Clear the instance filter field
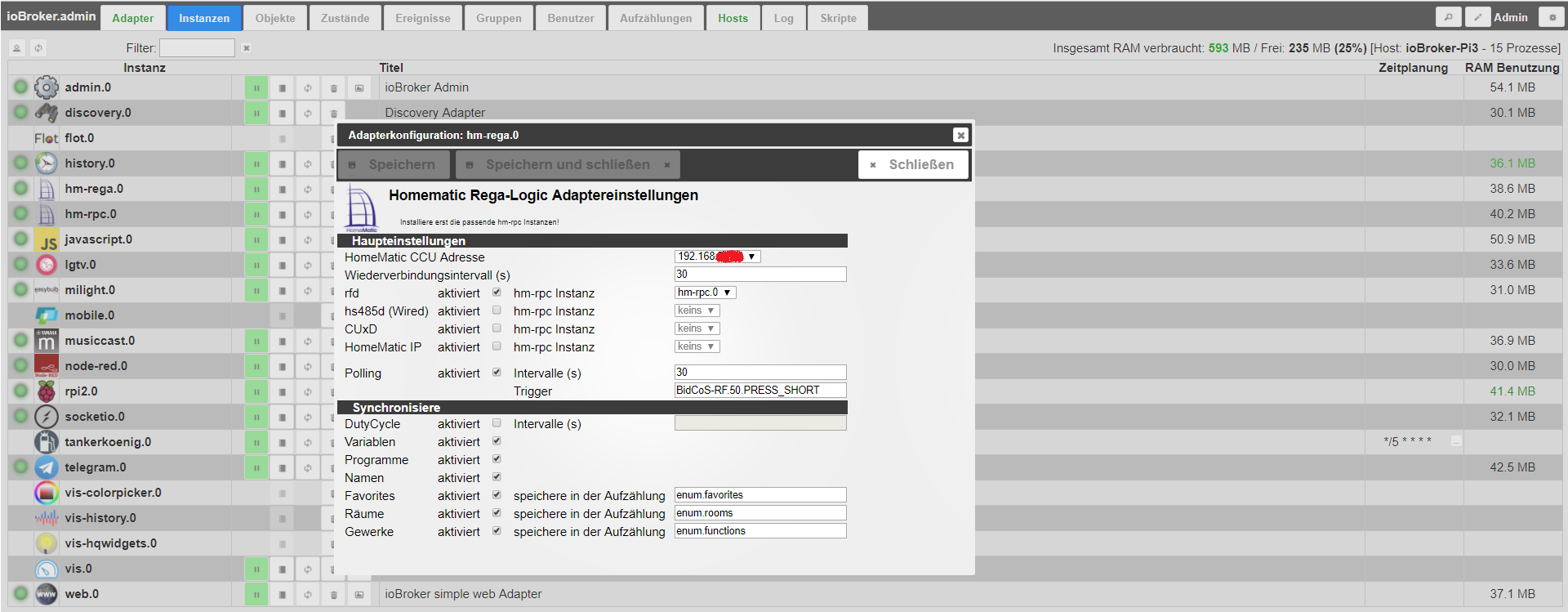The image size is (1568, 612). (247, 48)
